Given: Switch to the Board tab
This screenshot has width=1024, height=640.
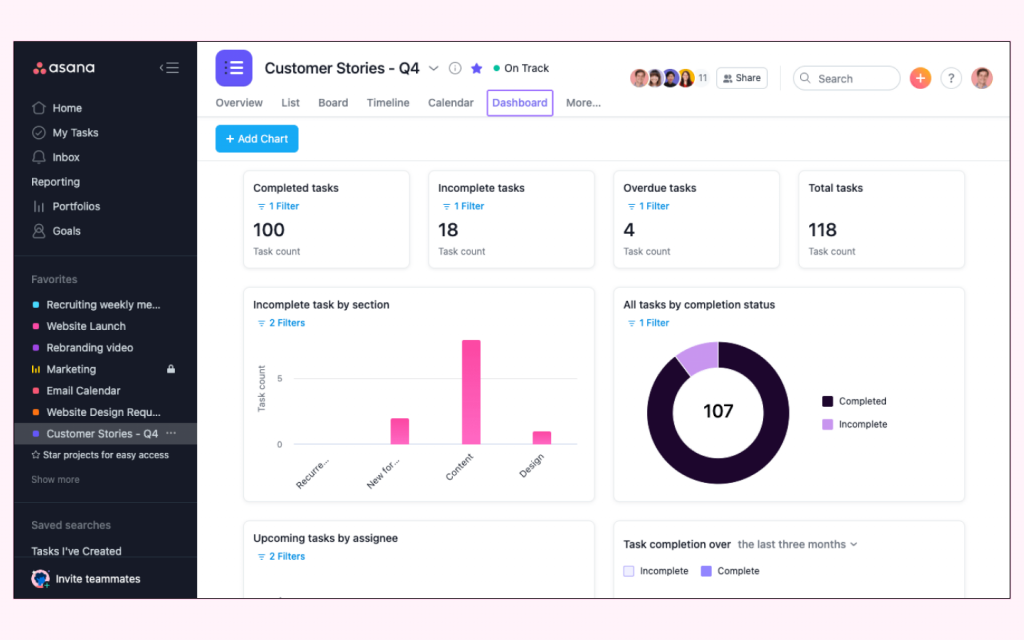Looking at the screenshot, I should (333, 102).
